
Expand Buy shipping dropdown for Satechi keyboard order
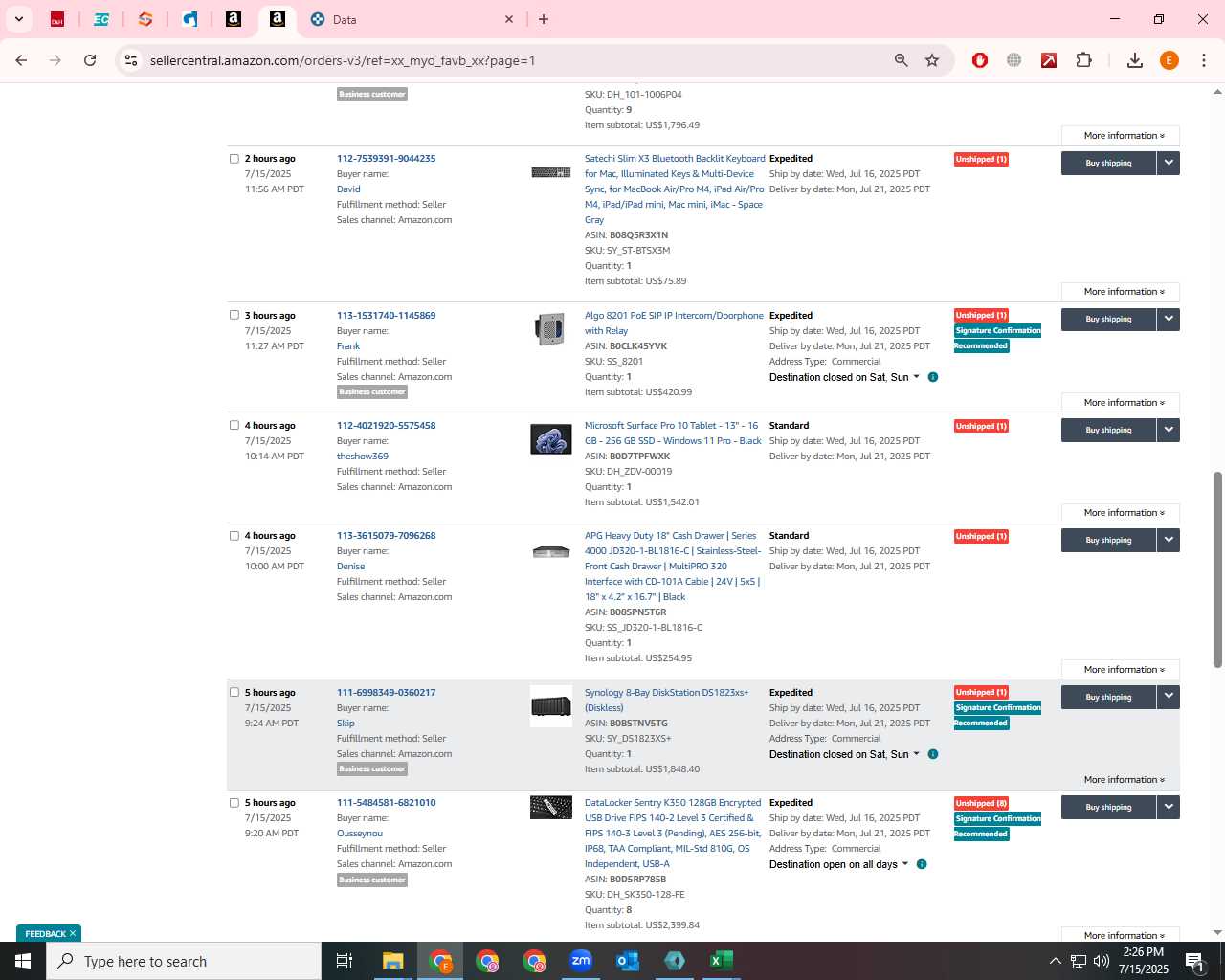pyautogui.click(x=1169, y=163)
